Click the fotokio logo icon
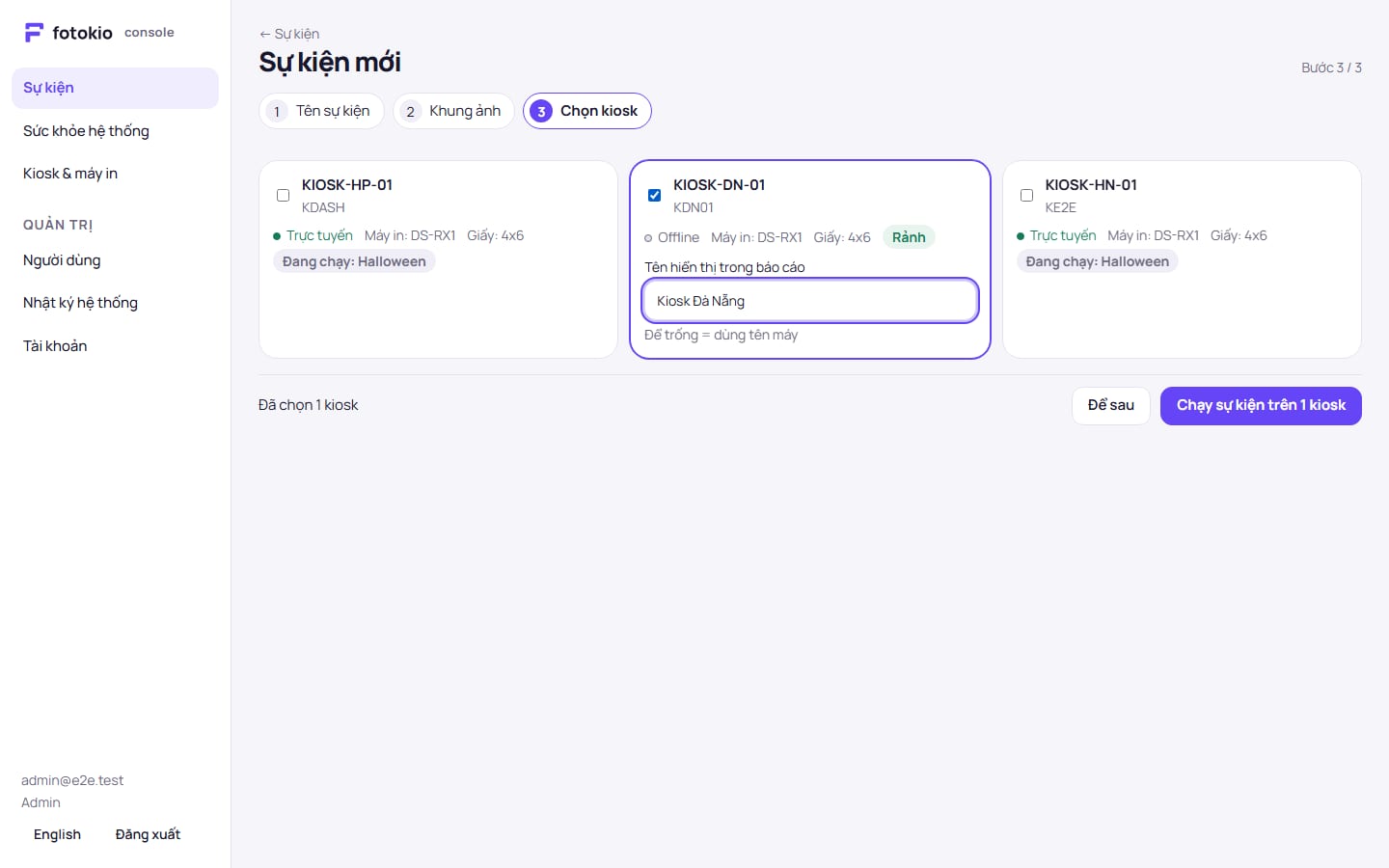 point(34,33)
